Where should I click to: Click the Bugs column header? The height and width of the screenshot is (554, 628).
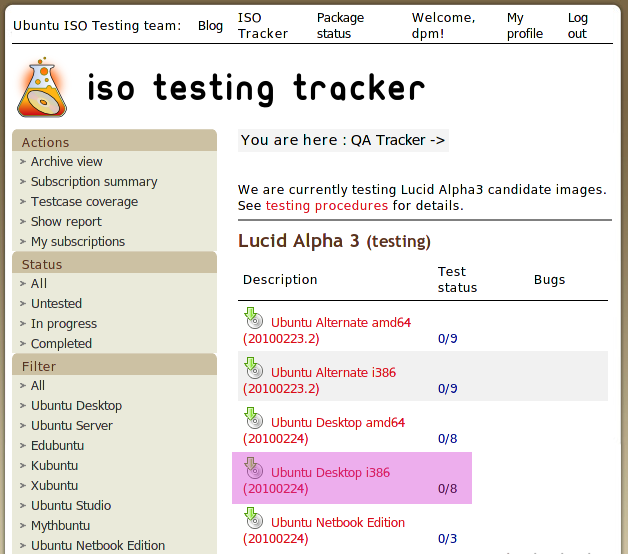[550, 280]
